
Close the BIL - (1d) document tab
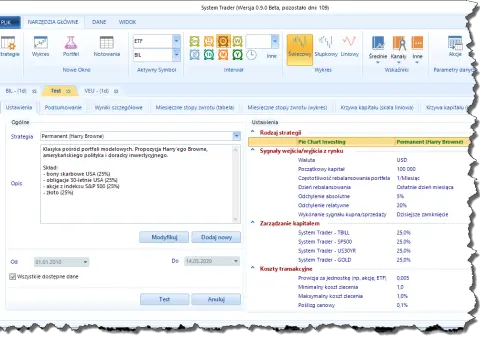pyautogui.click(x=34, y=91)
